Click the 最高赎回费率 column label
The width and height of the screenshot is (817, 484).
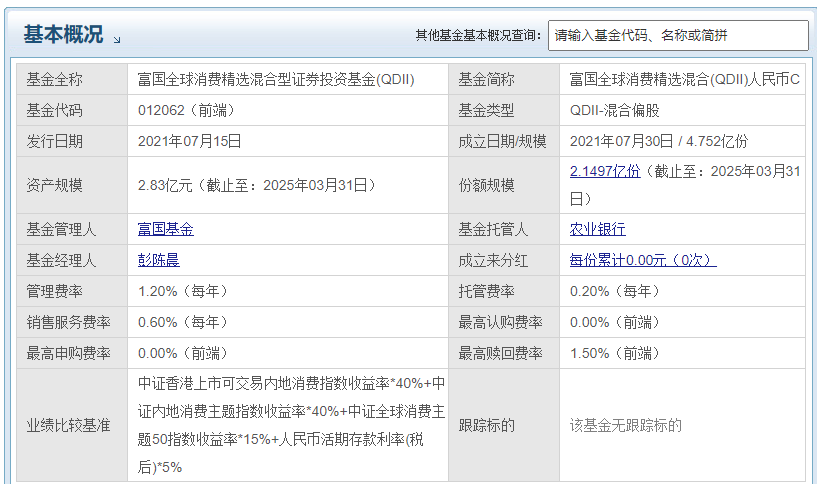500,353
